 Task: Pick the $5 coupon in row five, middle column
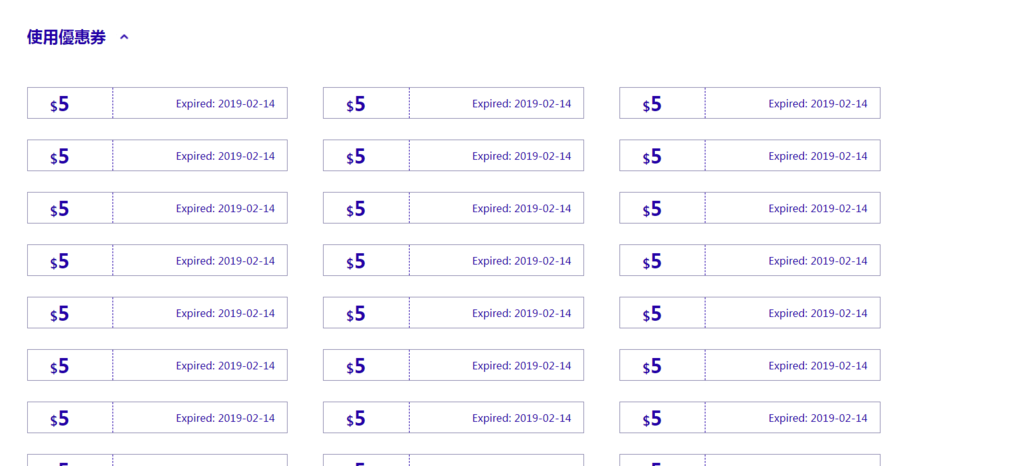(453, 313)
